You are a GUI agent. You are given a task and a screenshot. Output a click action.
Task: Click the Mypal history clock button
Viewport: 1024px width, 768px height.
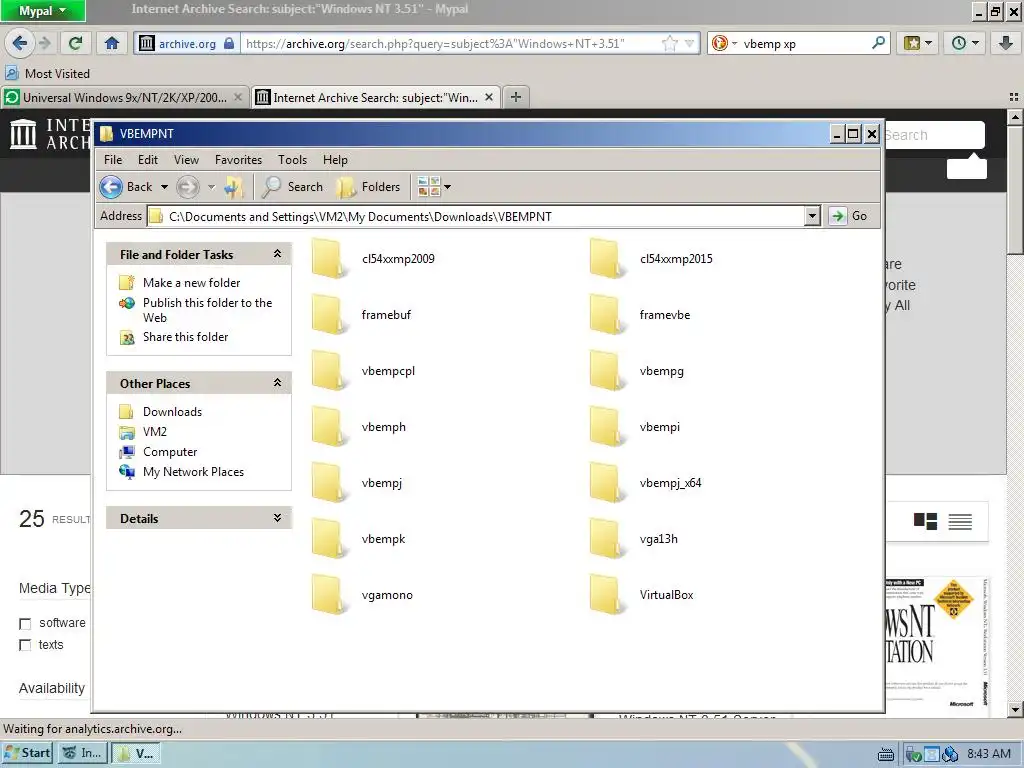click(x=965, y=44)
